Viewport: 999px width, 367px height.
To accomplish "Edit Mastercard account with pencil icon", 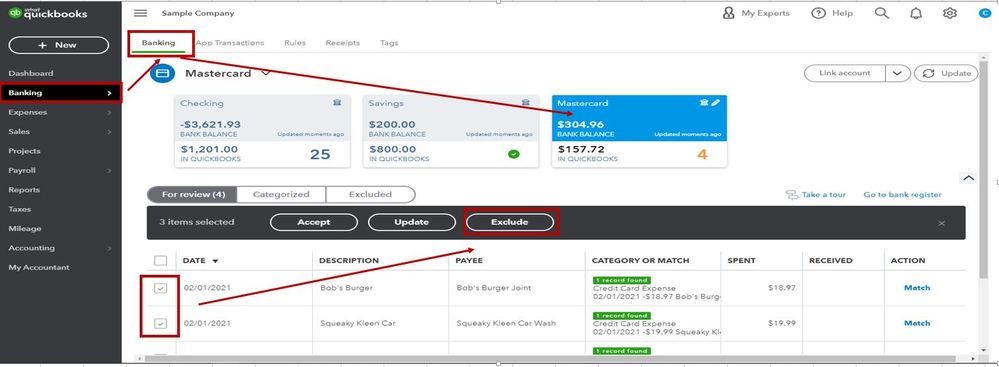I will [715, 103].
